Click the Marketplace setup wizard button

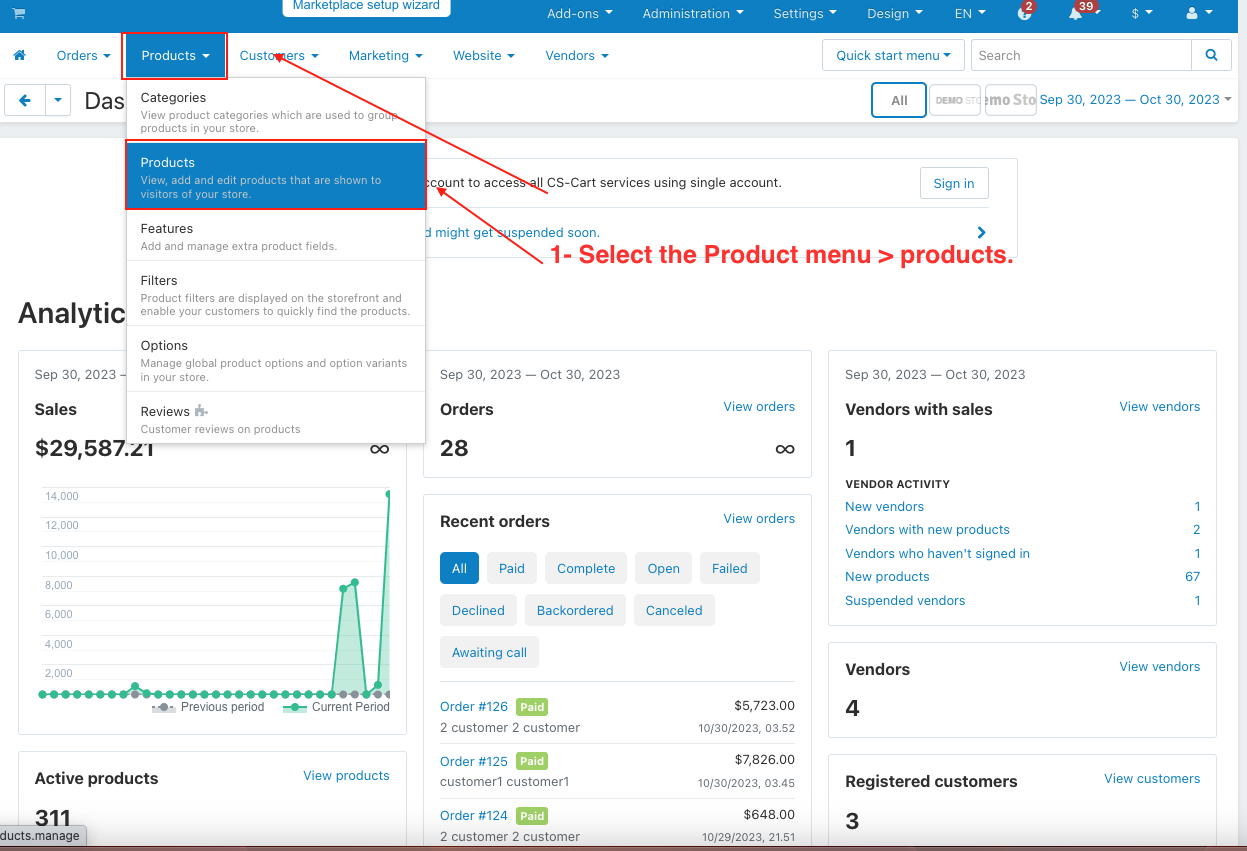(366, 5)
